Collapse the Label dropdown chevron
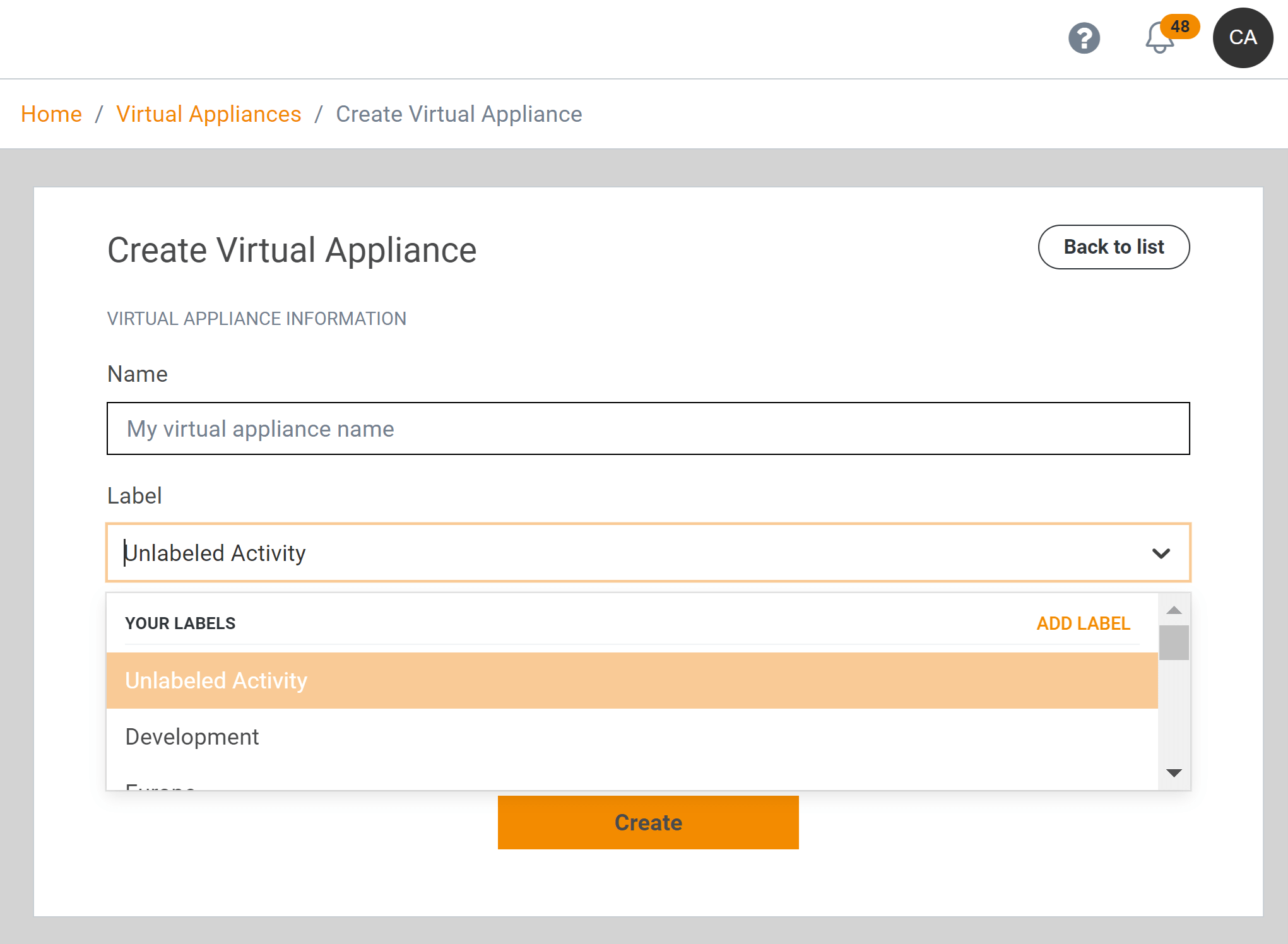 1161,553
